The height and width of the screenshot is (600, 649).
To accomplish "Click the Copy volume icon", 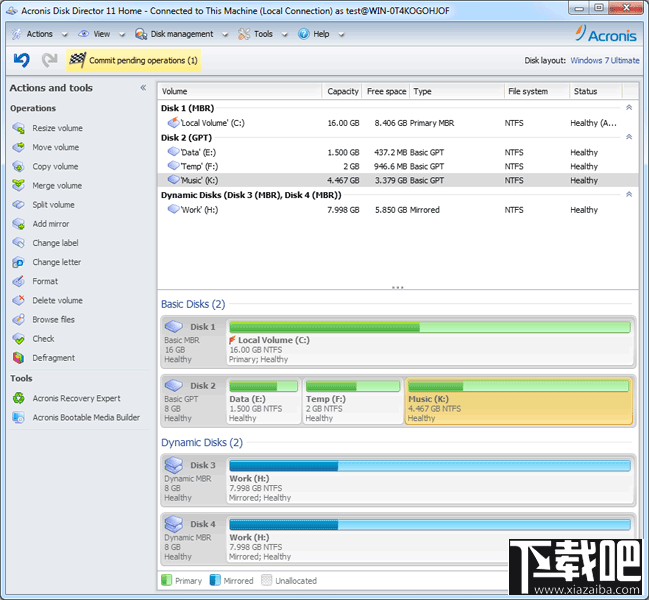I will coord(19,166).
